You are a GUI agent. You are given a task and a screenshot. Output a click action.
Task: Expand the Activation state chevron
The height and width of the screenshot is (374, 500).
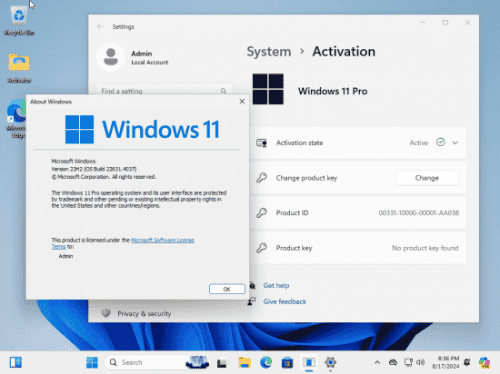pos(455,143)
